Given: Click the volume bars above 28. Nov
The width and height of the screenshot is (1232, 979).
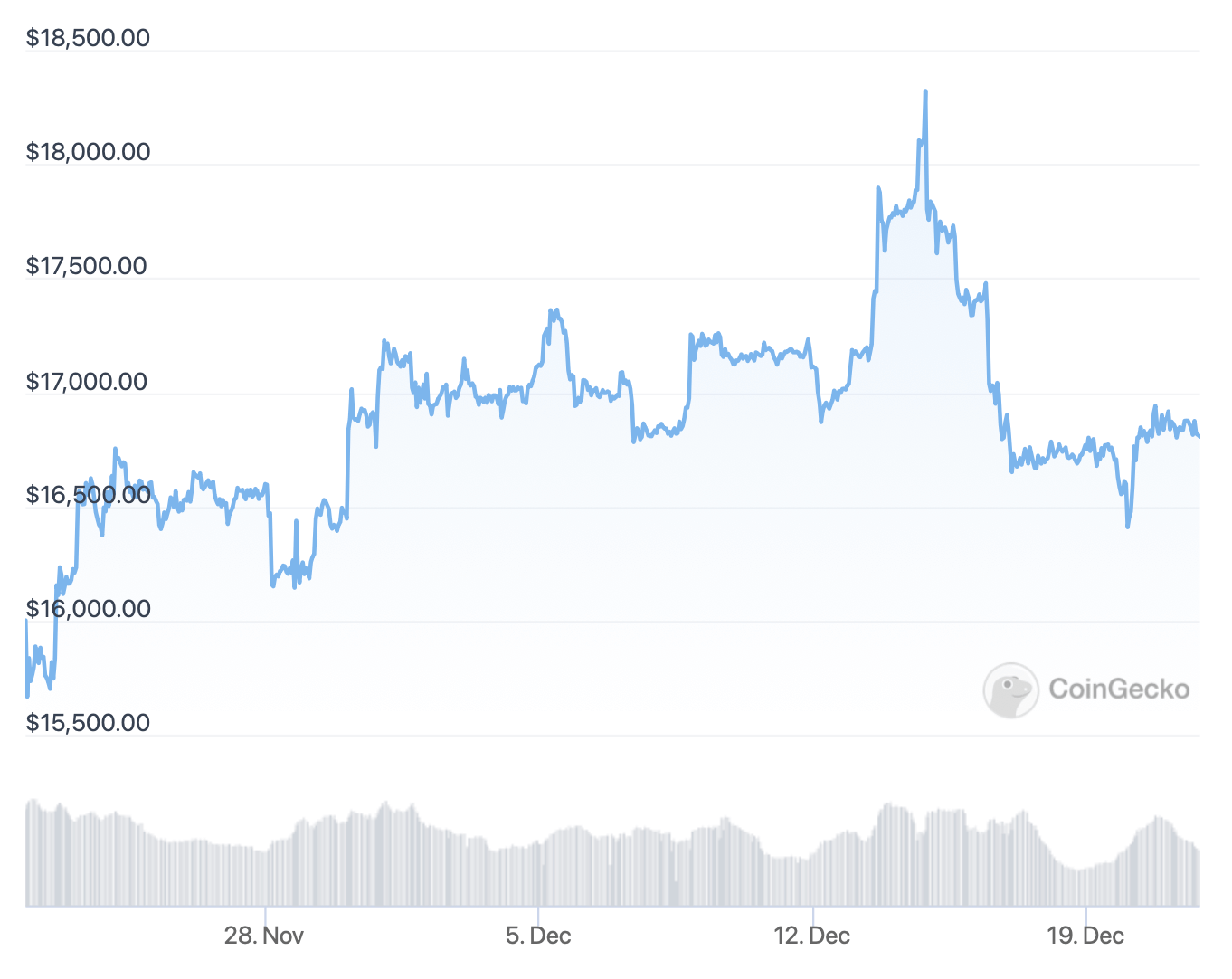Looking at the screenshot, I should click(264, 876).
